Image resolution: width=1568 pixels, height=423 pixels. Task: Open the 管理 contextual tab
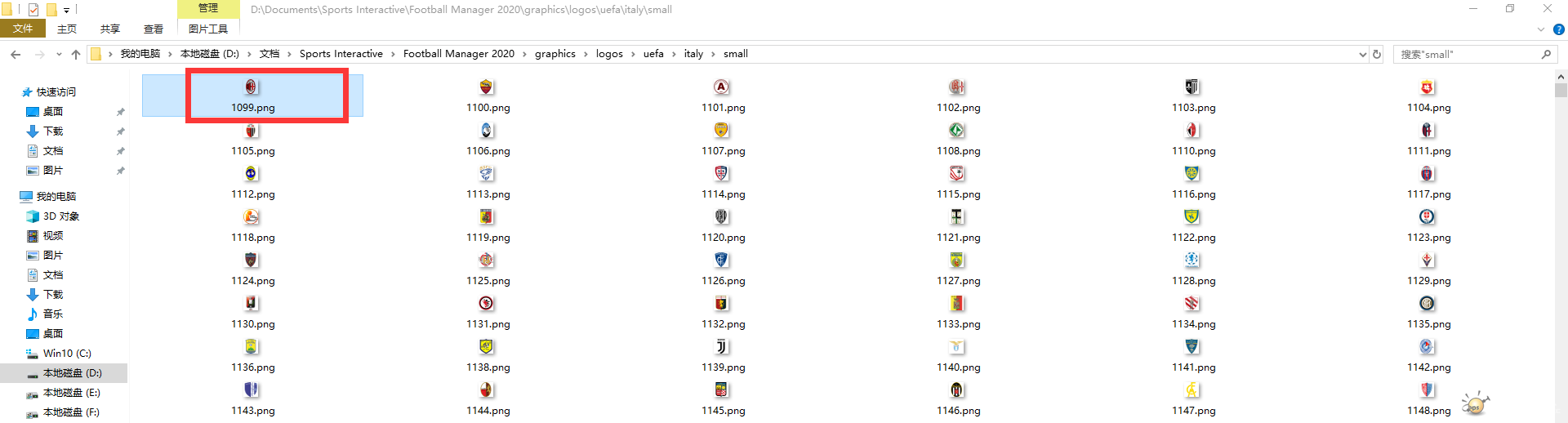[x=208, y=8]
